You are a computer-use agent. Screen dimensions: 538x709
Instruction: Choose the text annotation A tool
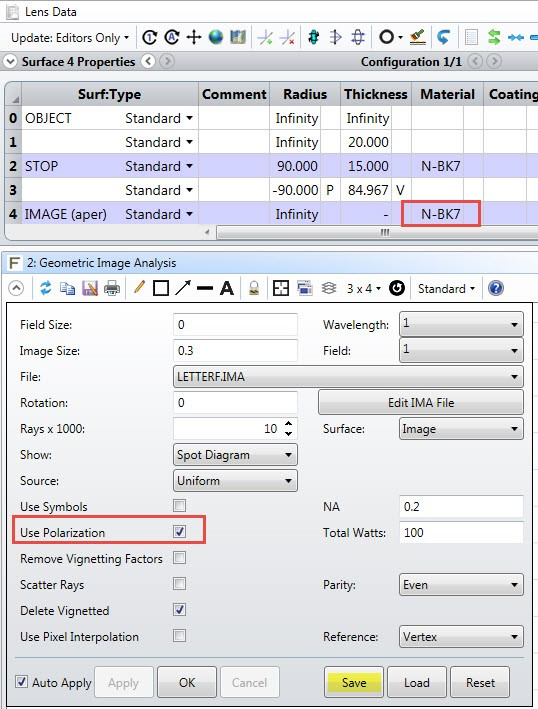pyautogui.click(x=227, y=288)
